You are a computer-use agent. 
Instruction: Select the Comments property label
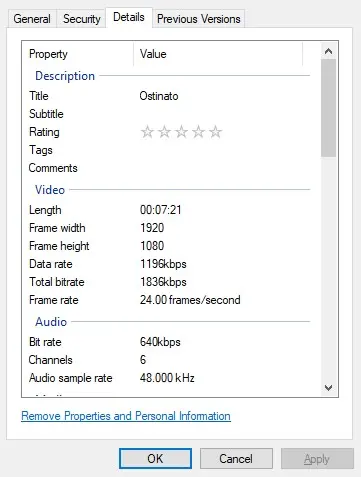point(53,168)
